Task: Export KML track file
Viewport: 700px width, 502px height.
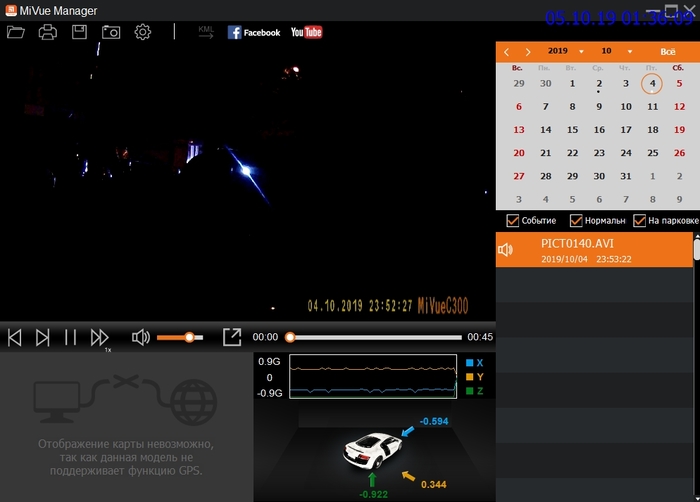Action: click(x=206, y=32)
